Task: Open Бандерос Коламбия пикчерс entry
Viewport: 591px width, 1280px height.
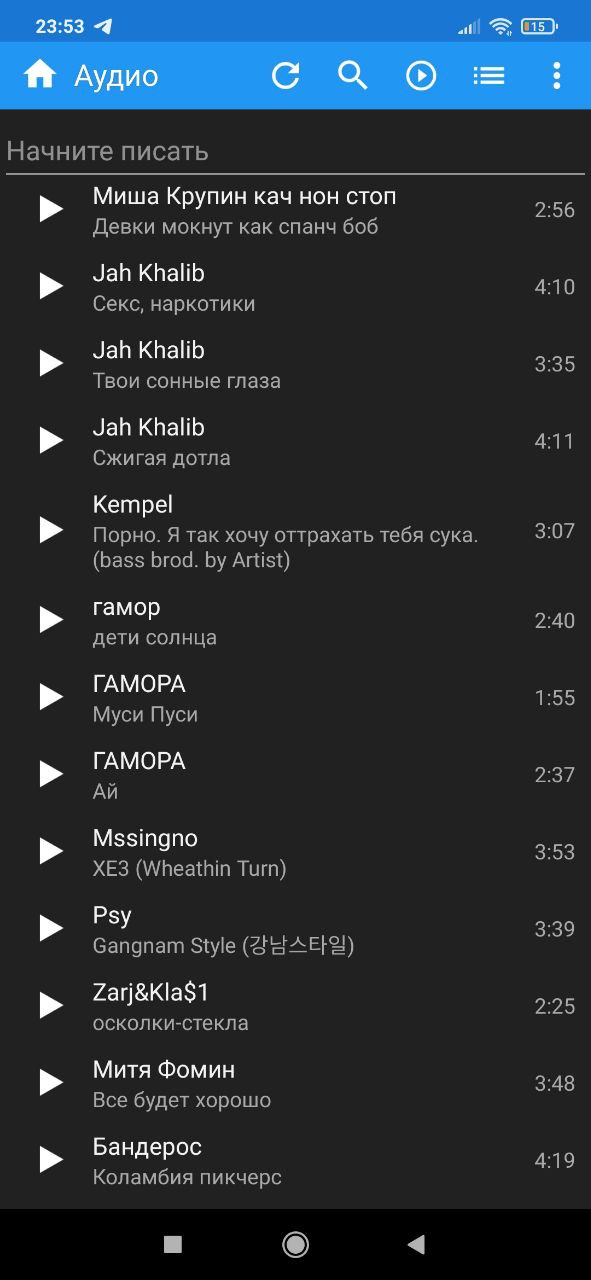Action: tap(295, 1160)
